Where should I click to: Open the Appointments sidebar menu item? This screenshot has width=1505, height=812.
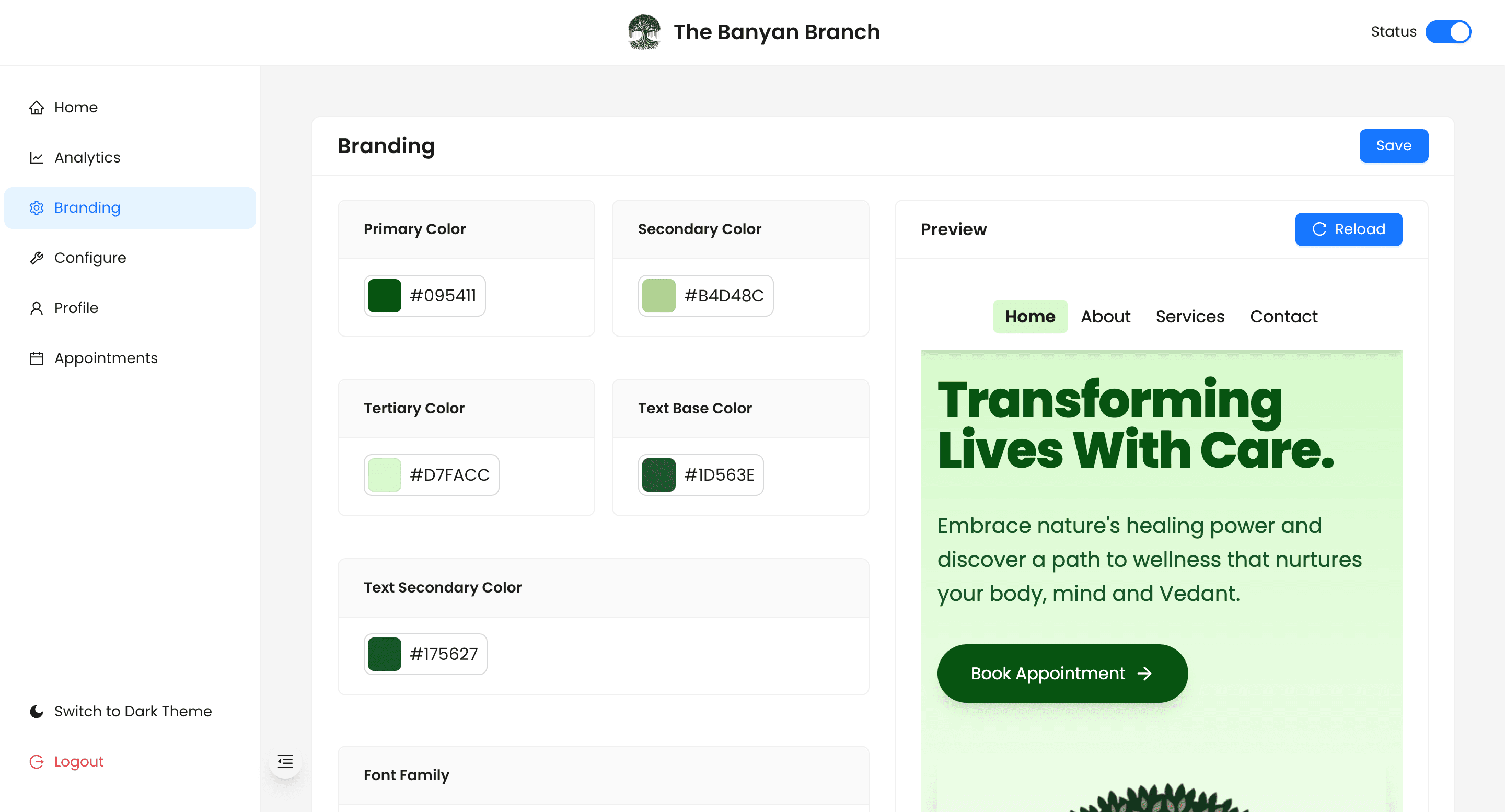(x=130, y=358)
